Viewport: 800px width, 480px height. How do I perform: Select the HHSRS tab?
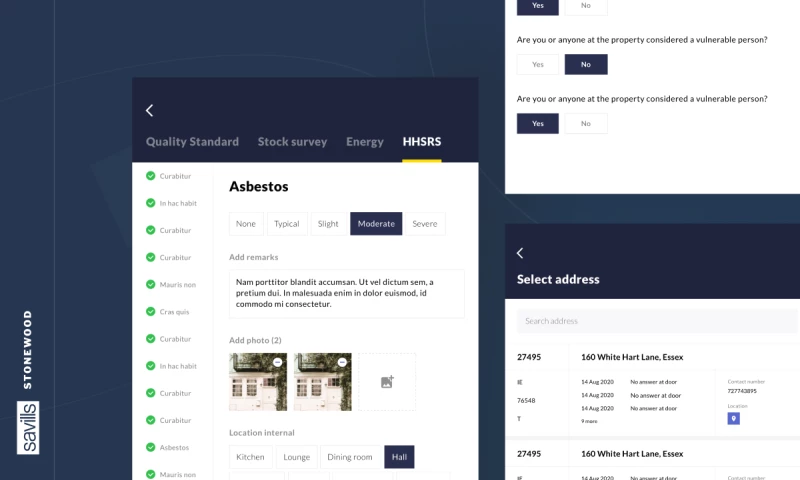(x=422, y=142)
